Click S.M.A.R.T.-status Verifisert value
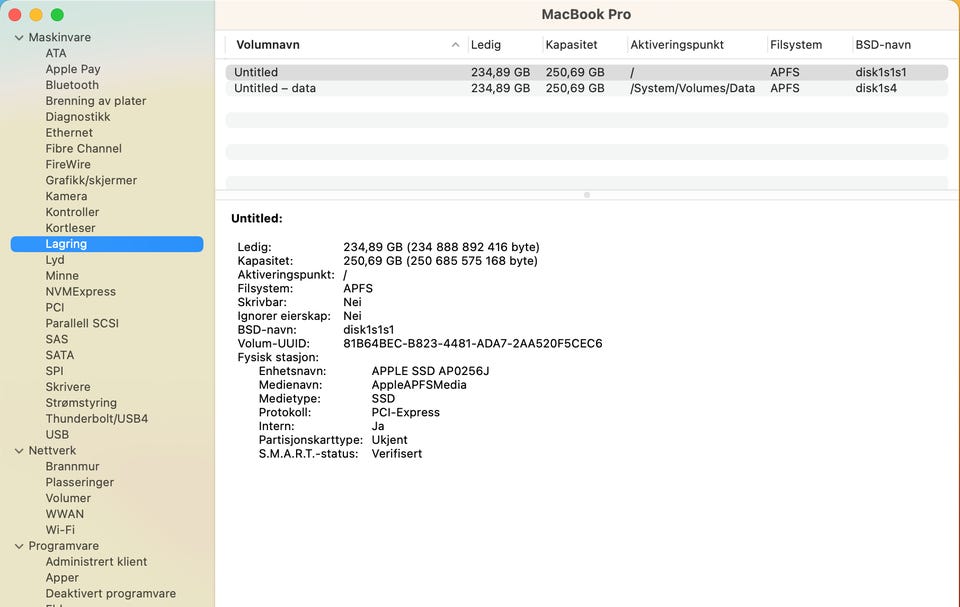Viewport: 960px width, 607px height. [397, 454]
